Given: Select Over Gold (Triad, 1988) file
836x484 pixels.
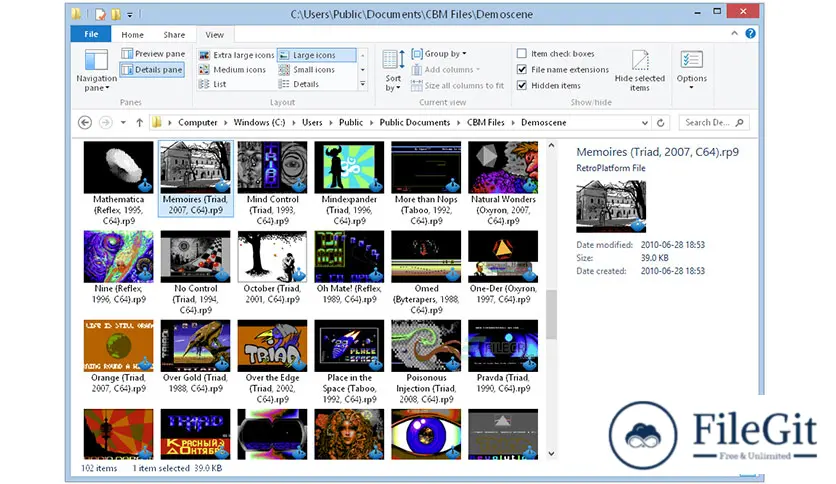Looking at the screenshot, I should [x=195, y=357].
